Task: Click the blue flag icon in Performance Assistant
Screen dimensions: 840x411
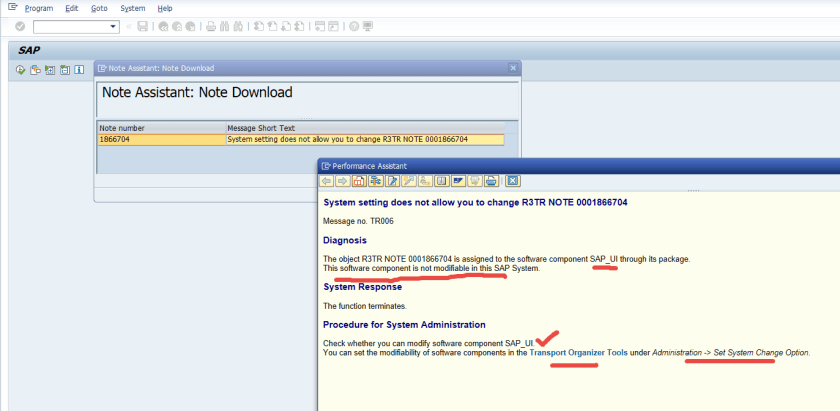Action: pyautogui.click(x=459, y=181)
